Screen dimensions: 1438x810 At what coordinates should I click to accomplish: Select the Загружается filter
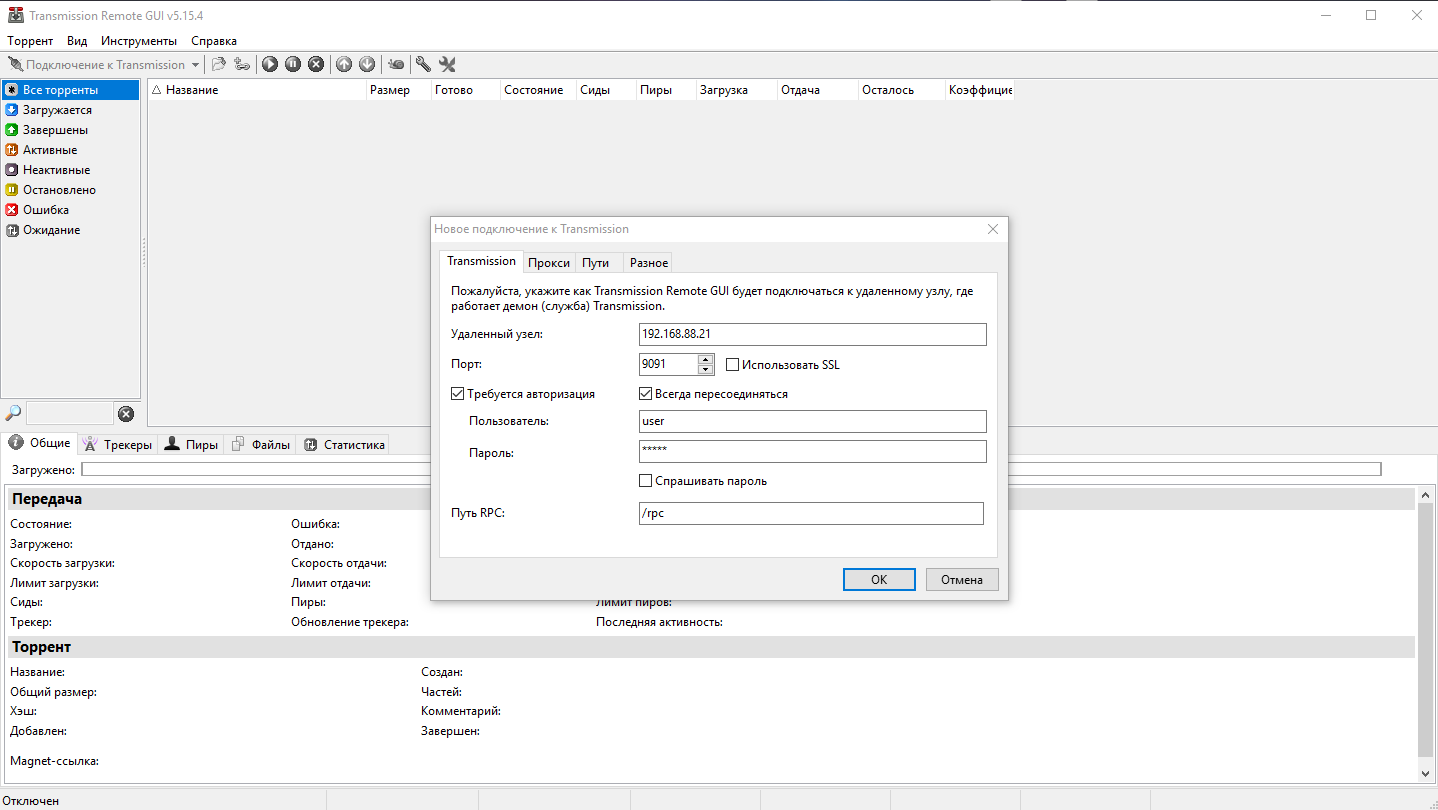(70, 110)
